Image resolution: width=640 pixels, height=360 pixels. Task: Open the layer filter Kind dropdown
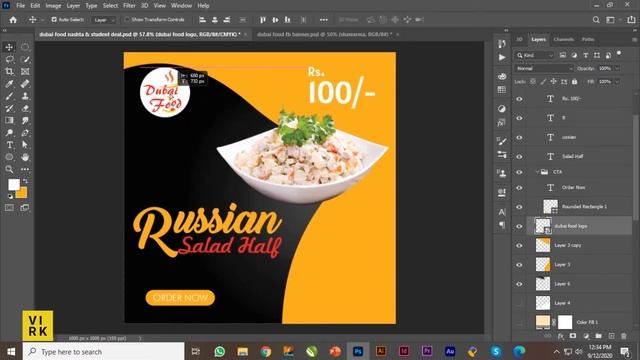coord(535,55)
